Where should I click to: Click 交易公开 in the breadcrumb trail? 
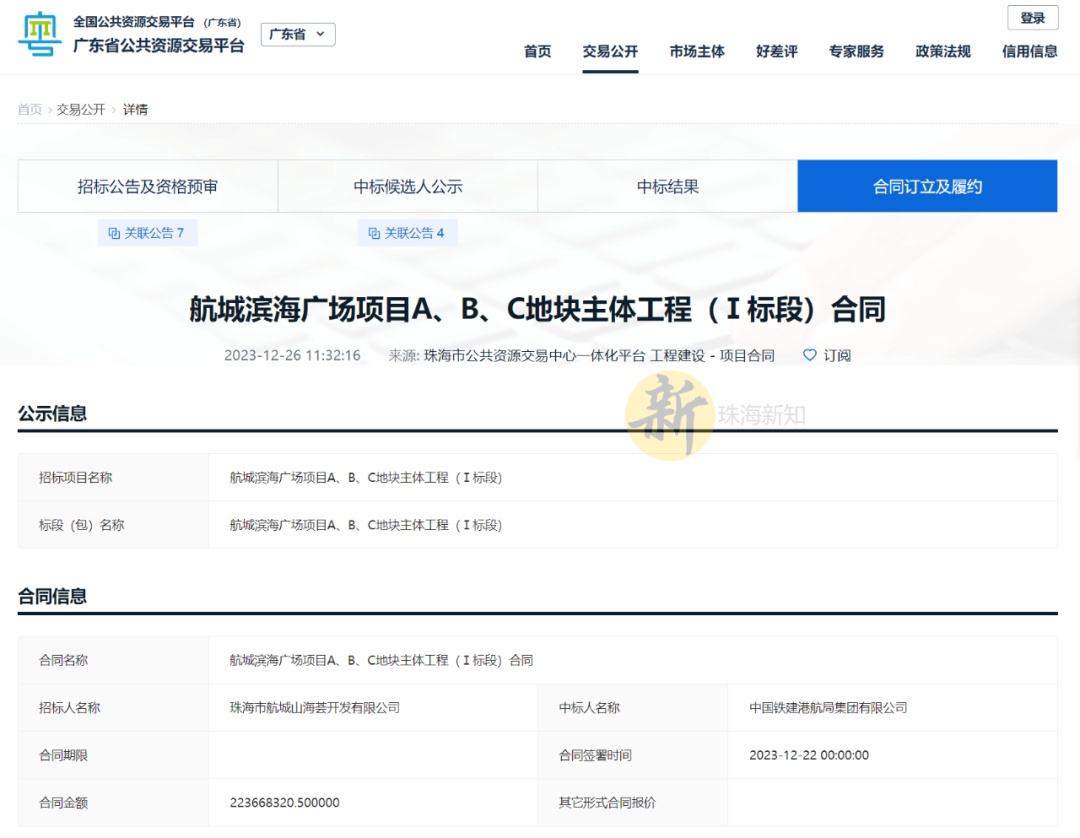[x=79, y=109]
